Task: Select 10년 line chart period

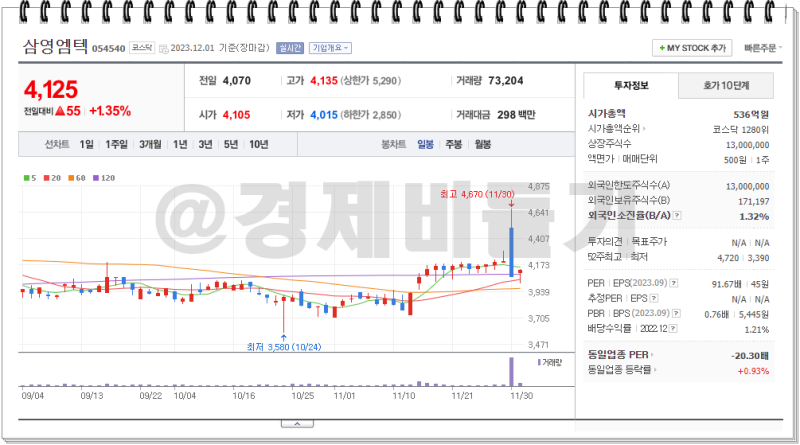Action: tap(259, 145)
